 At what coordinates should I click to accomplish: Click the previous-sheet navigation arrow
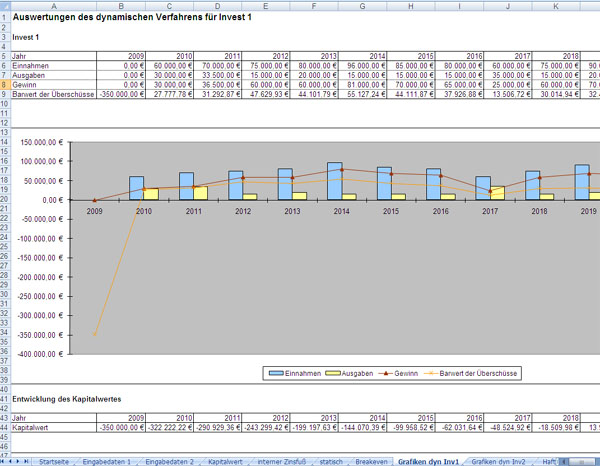(x=10, y=461)
